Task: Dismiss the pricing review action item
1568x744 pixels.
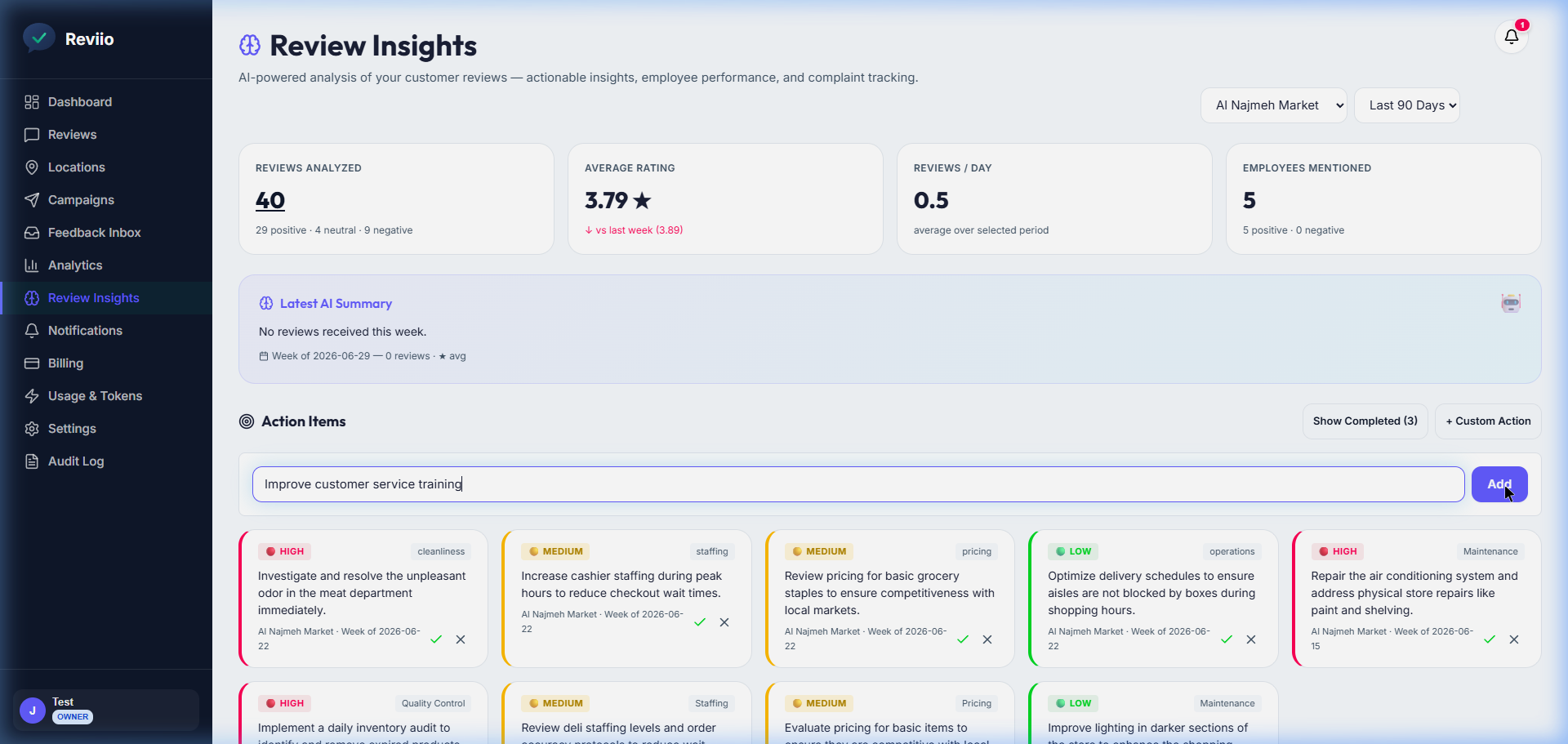Action: tap(987, 639)
